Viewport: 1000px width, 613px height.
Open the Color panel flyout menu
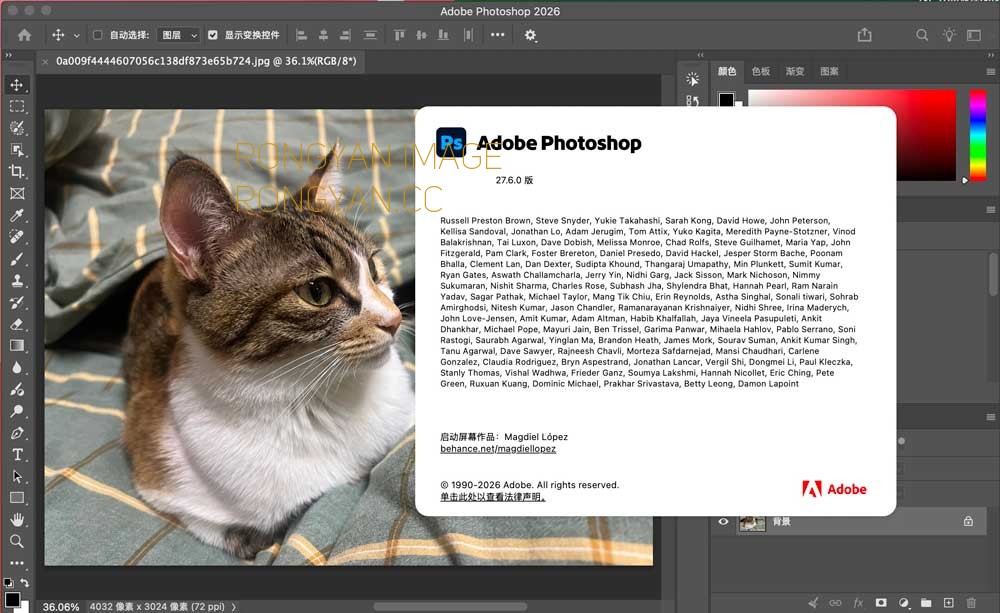[990, 71]
